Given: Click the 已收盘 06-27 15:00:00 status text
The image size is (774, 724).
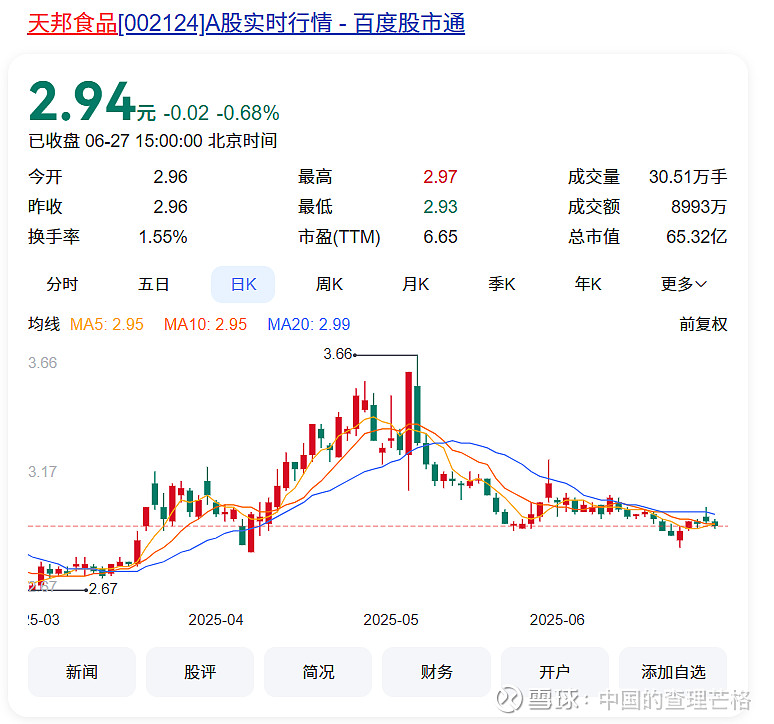Looking at the screenshot, I should (x=153, y=141).
